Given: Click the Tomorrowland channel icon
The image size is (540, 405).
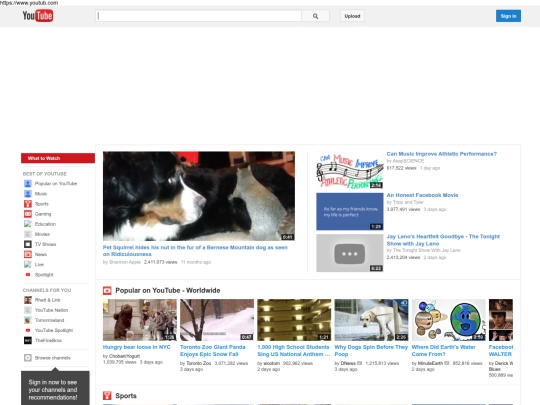Looking at the screenshot, I should (28, 320).
